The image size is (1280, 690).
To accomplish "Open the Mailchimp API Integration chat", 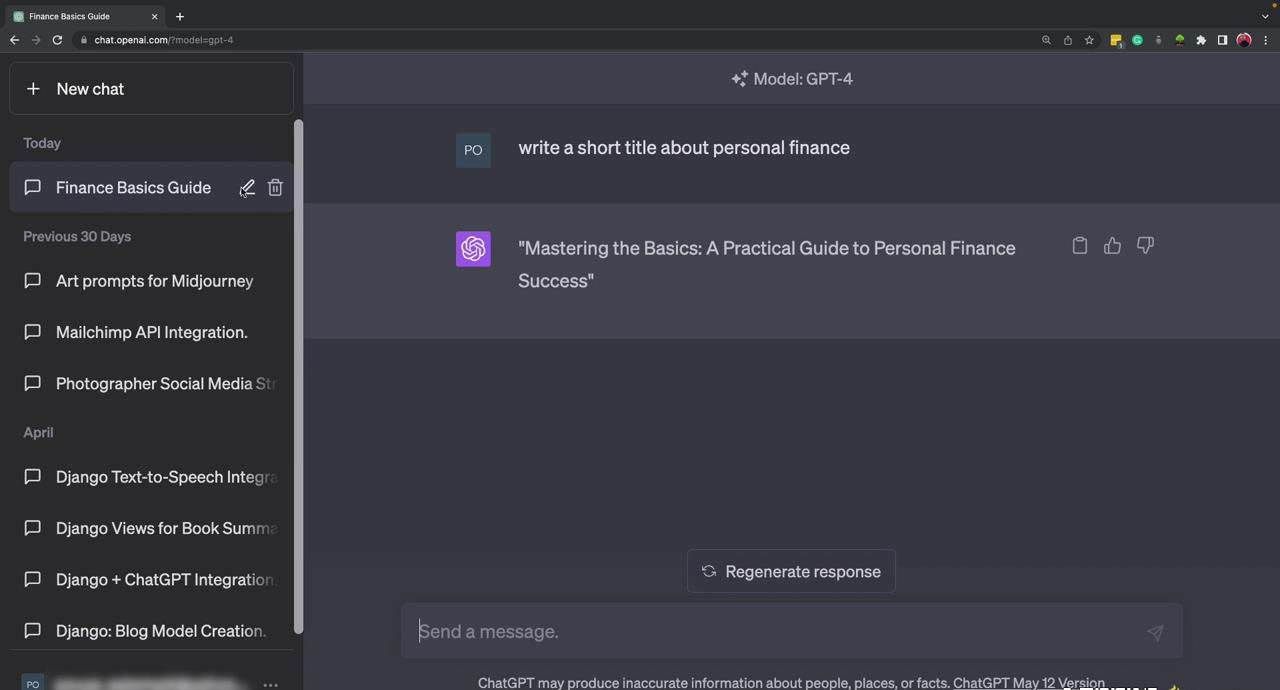I will [151, 332].
